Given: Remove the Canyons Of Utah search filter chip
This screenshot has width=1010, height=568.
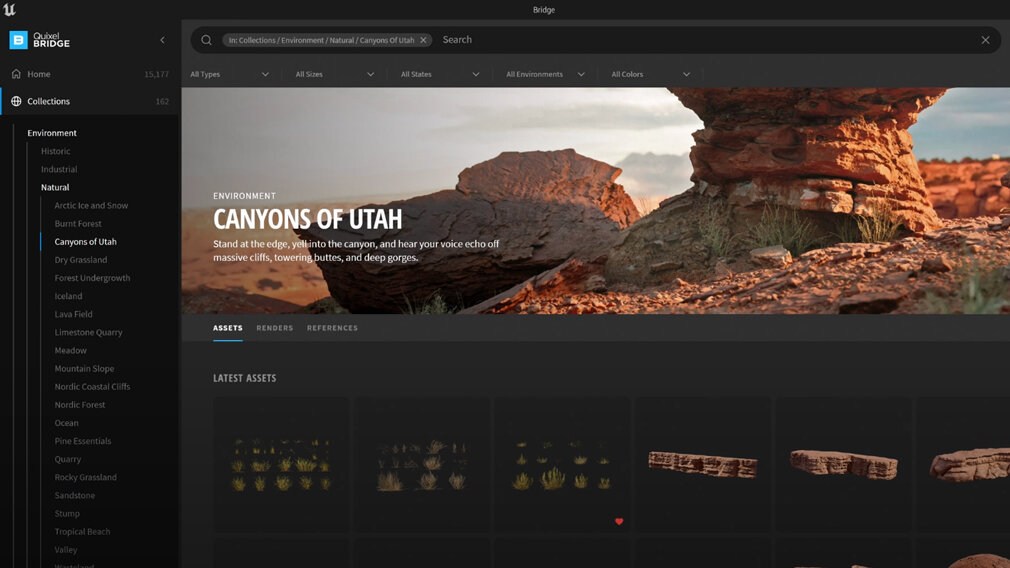Looking at the screenshot, I should pyautogui.click(x=423, y=40).
